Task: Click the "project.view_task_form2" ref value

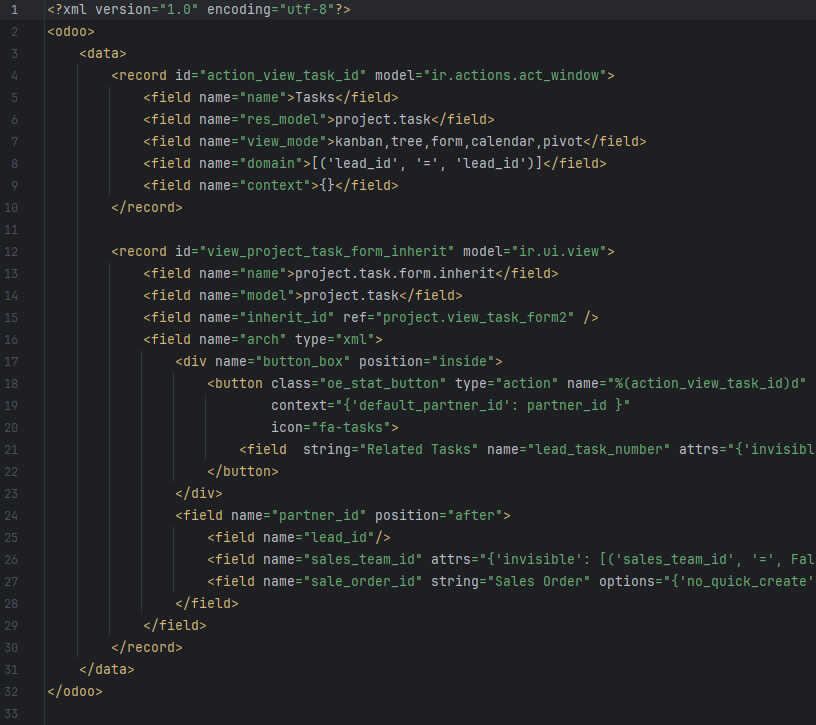Action: 475,317
